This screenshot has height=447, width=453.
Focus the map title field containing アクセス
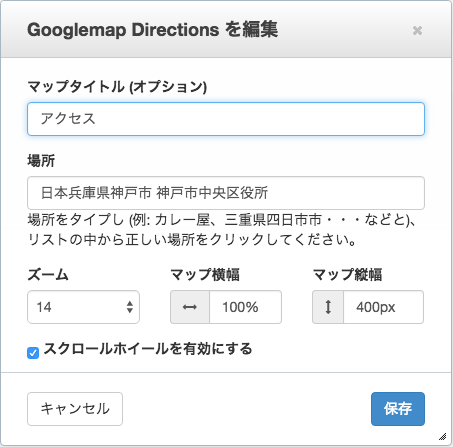226,119
